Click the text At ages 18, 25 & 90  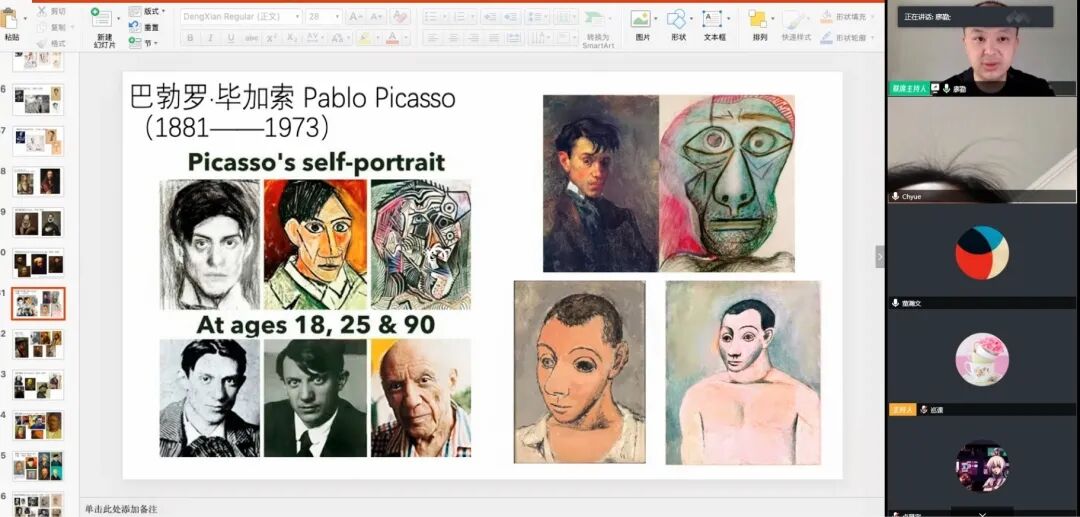coord(315,326)
